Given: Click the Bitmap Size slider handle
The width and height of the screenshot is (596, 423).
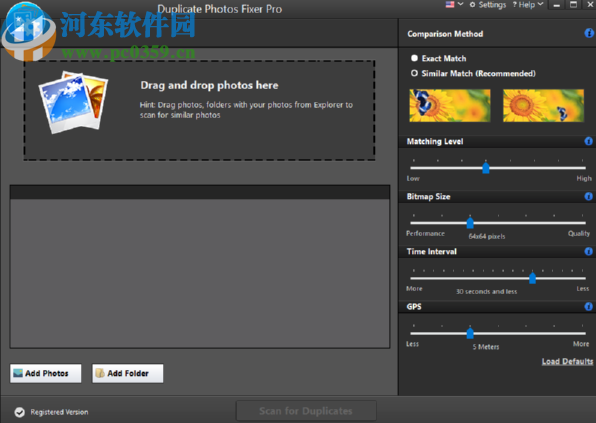Looking at the screenshot, I should coord(470,223).
